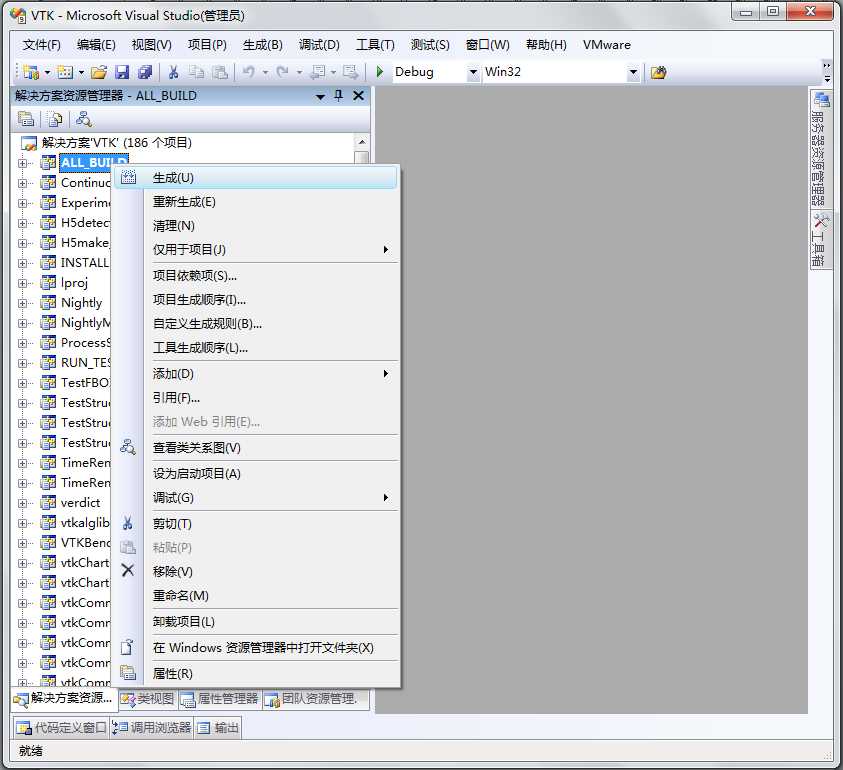
Task: Switch to the 类视图 tab
Action: [x=147, y=698]
